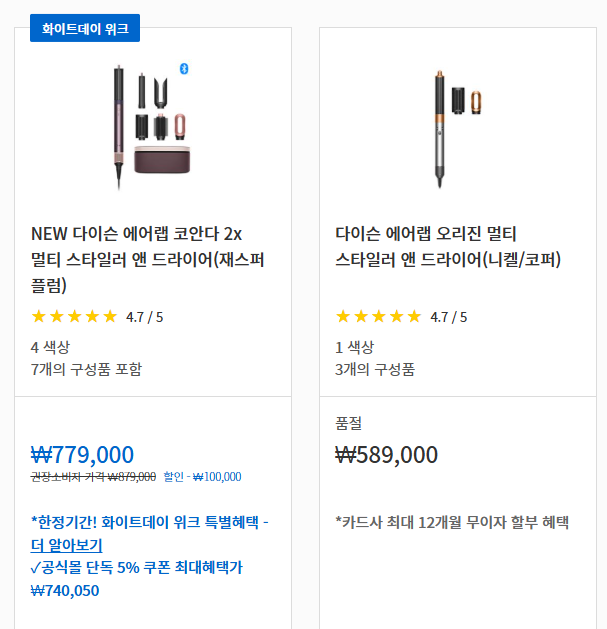Click star rating of Coanda 2x product
Image resolution: width=607 pixels, height=629 pixels.
pyautogui.click(x=75, y=317)
